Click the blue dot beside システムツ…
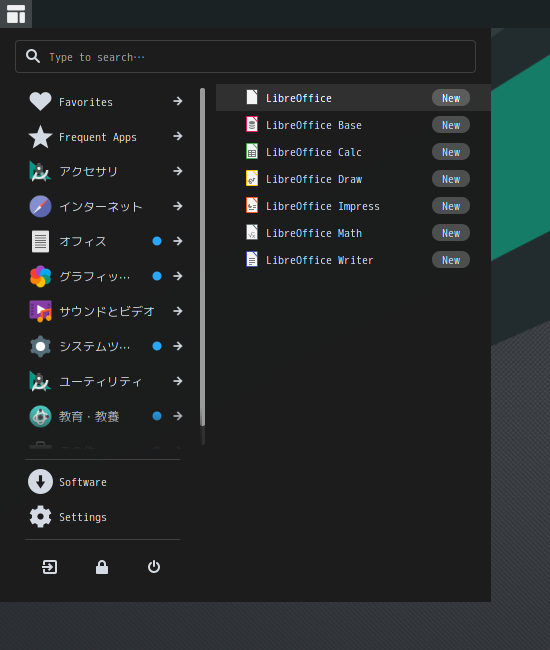Viewport: 550px width, 650px height. click(x=157, y=346)
